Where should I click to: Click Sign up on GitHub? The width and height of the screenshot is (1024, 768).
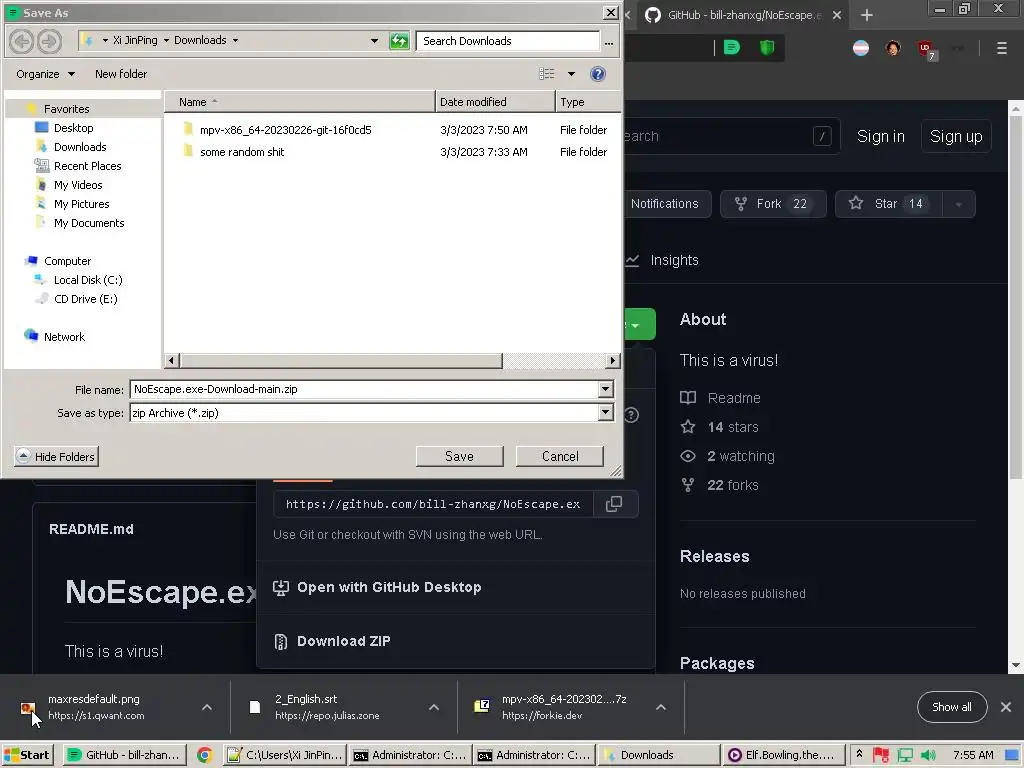point(956,136)
